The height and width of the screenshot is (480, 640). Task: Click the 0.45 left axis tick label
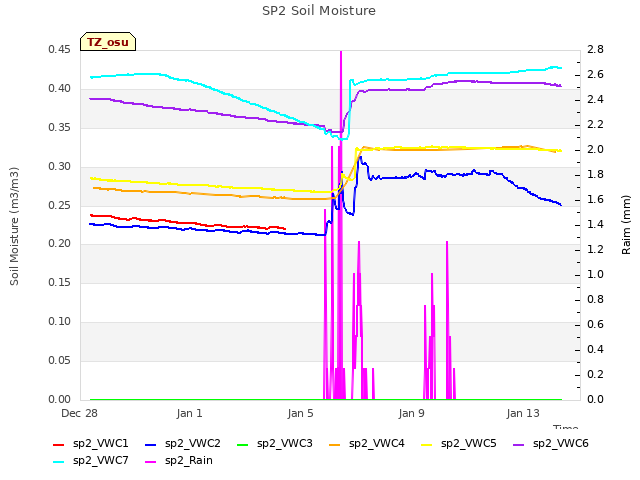click(x=59, y=49)
